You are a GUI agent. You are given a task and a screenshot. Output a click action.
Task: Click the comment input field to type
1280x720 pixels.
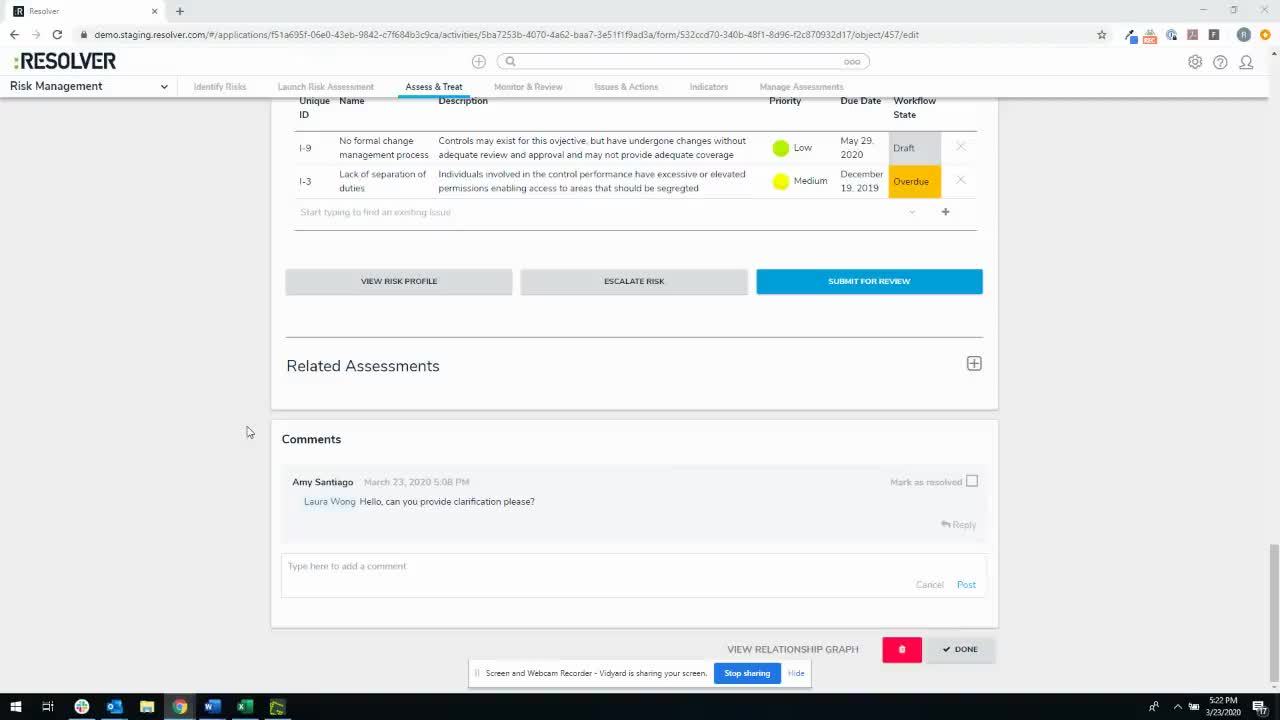(x=500, y=566)
